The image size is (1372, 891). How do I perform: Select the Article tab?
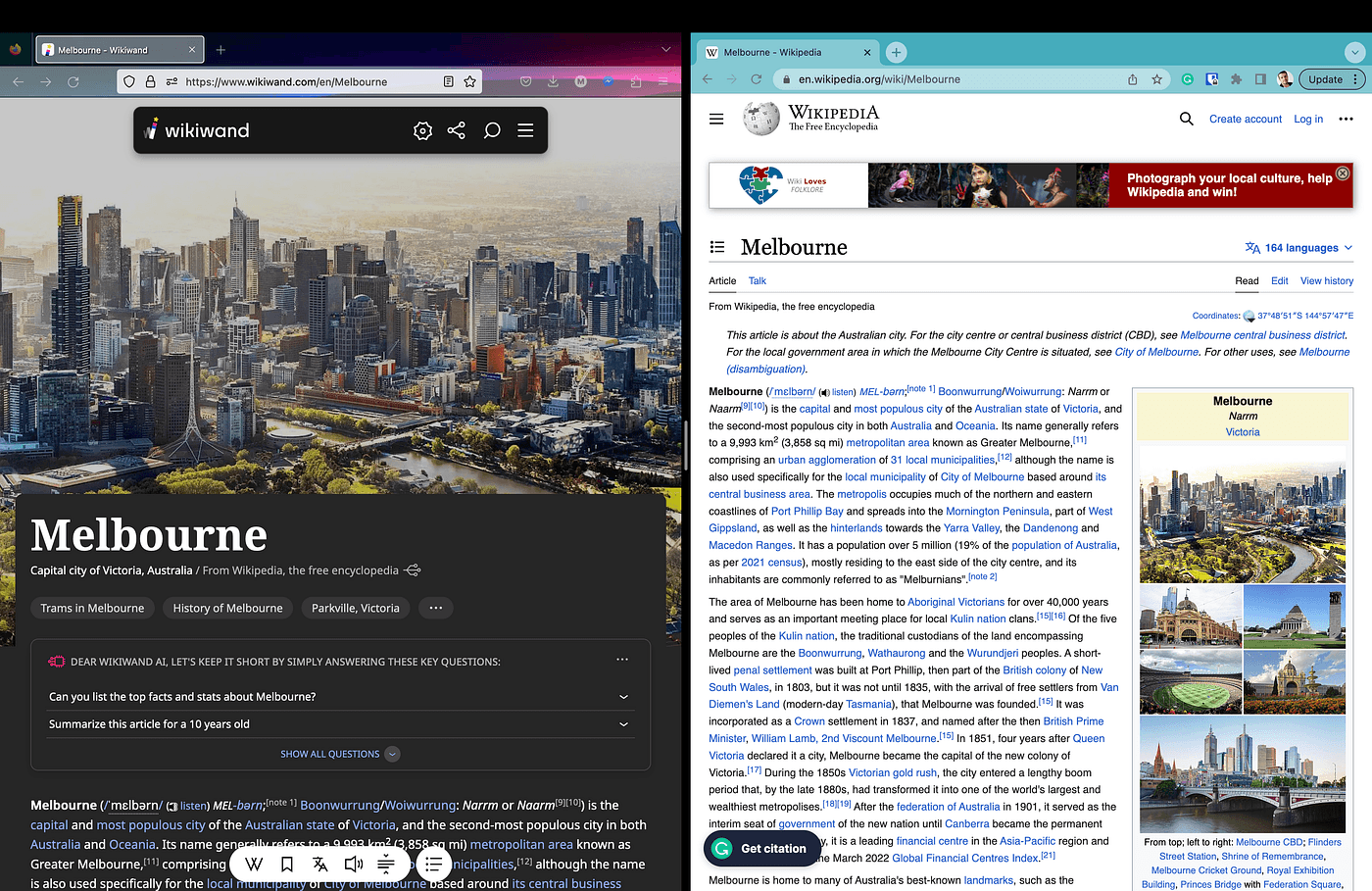722,280
